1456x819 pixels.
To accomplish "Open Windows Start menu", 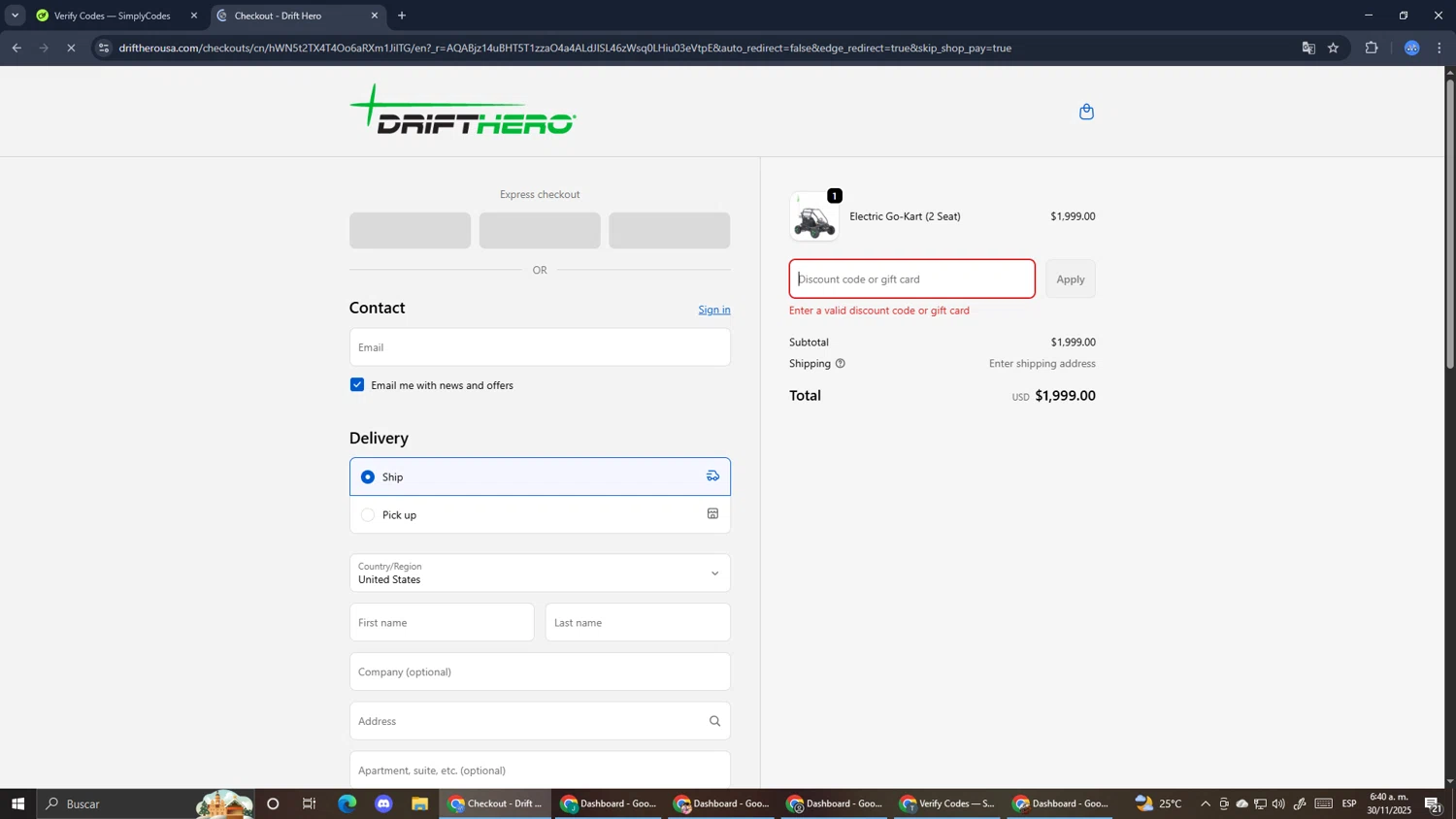I will click(17, 803).
